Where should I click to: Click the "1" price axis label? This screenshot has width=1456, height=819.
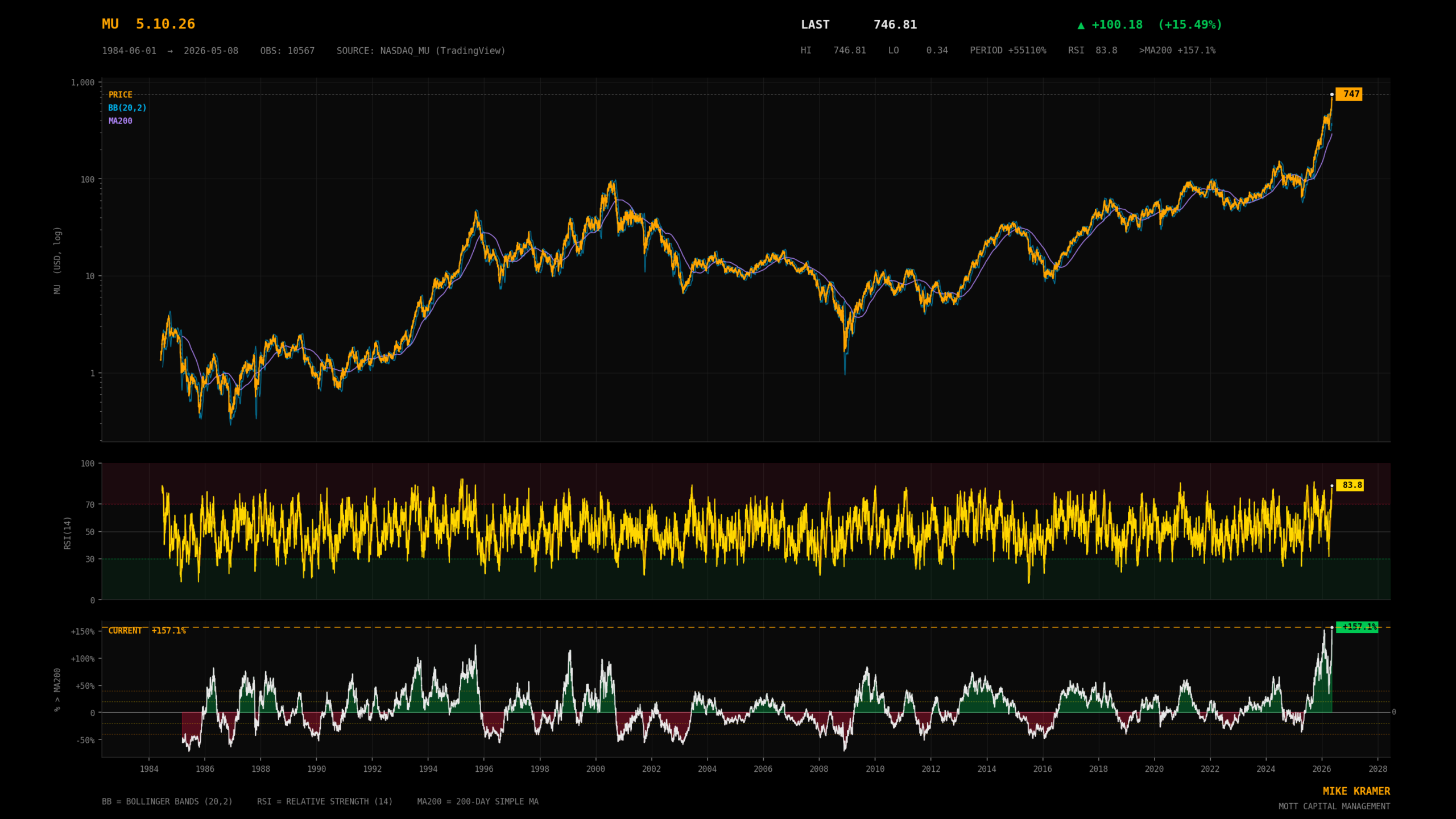coord(92,373)
